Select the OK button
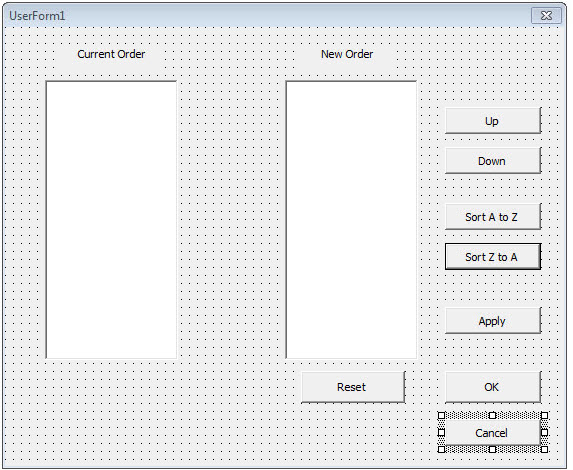 point(493,387)
